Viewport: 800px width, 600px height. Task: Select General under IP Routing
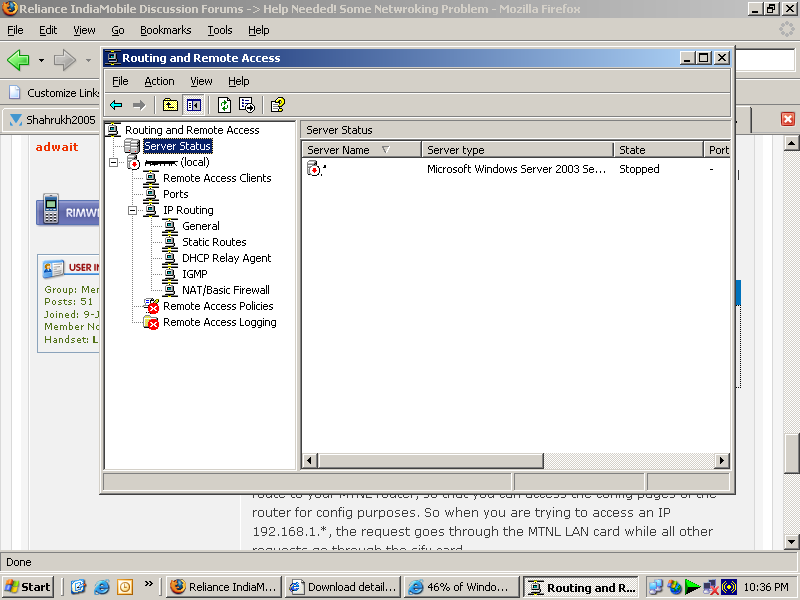tap(201, 226)
